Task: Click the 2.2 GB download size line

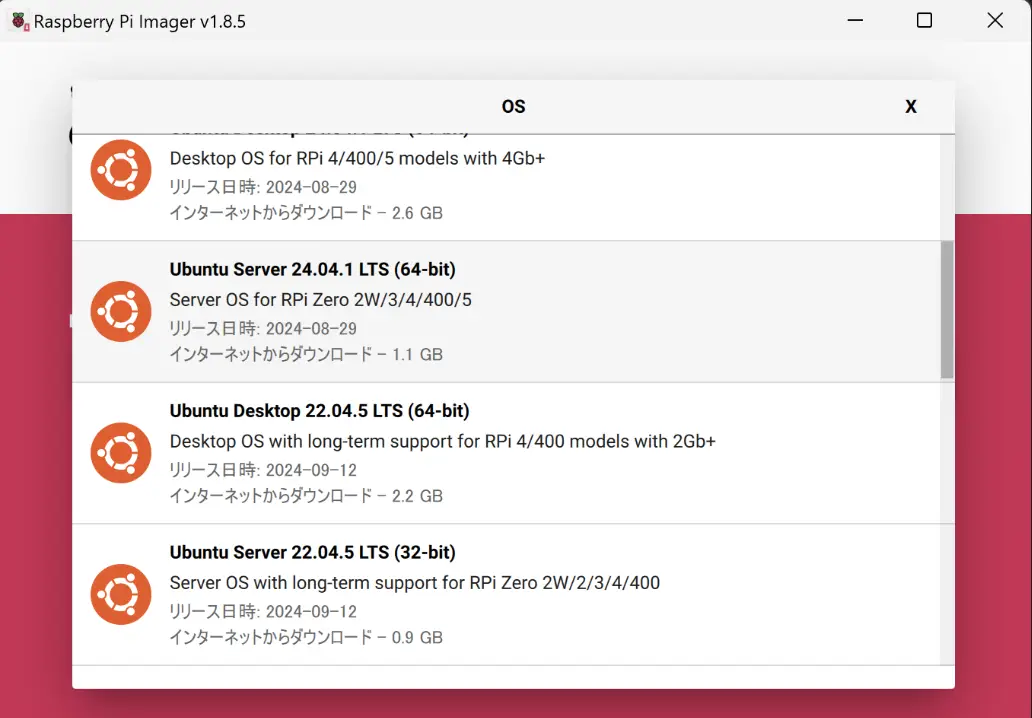Action: (x=306, y=496)
